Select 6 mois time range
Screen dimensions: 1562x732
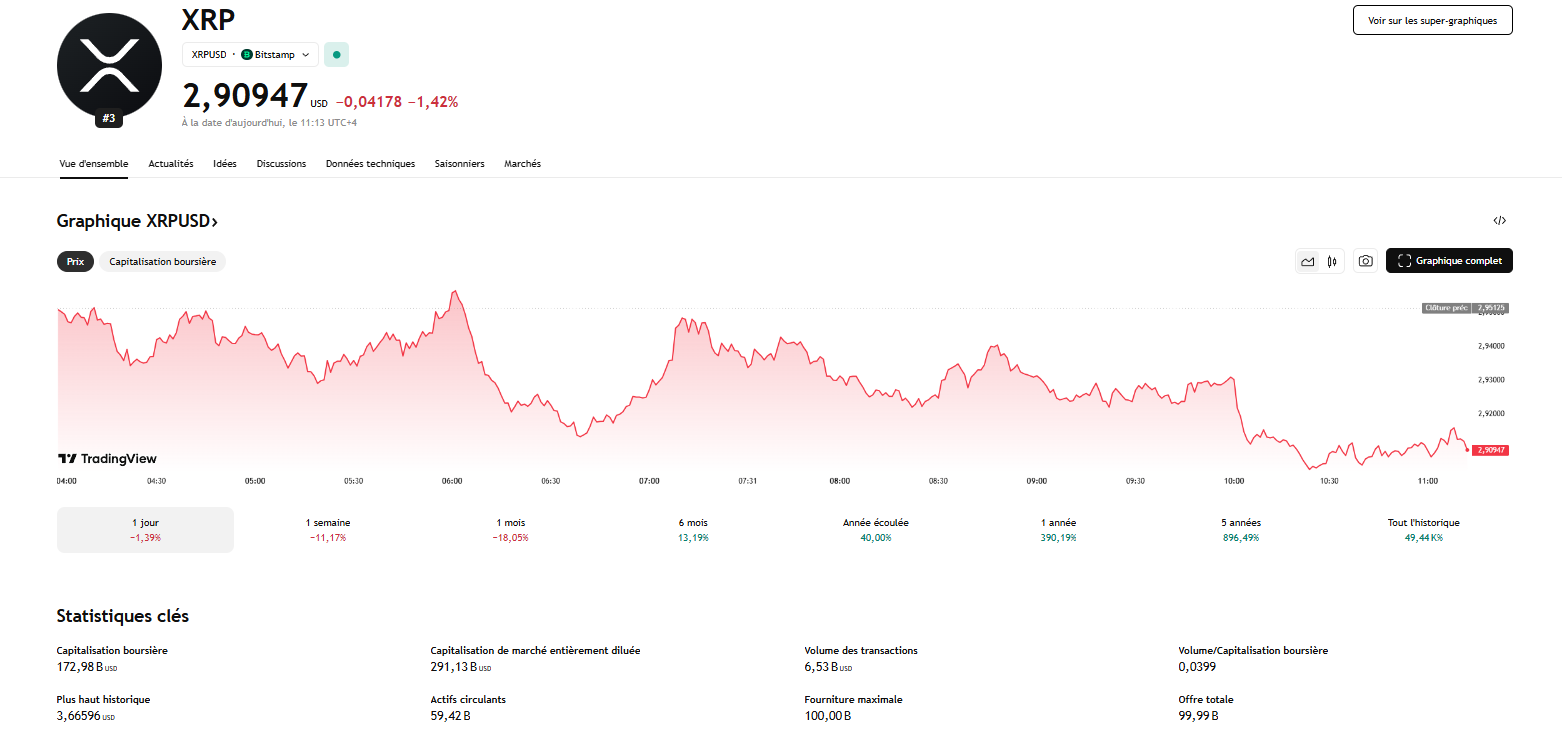pyautogui.click(x=692, y=530)
